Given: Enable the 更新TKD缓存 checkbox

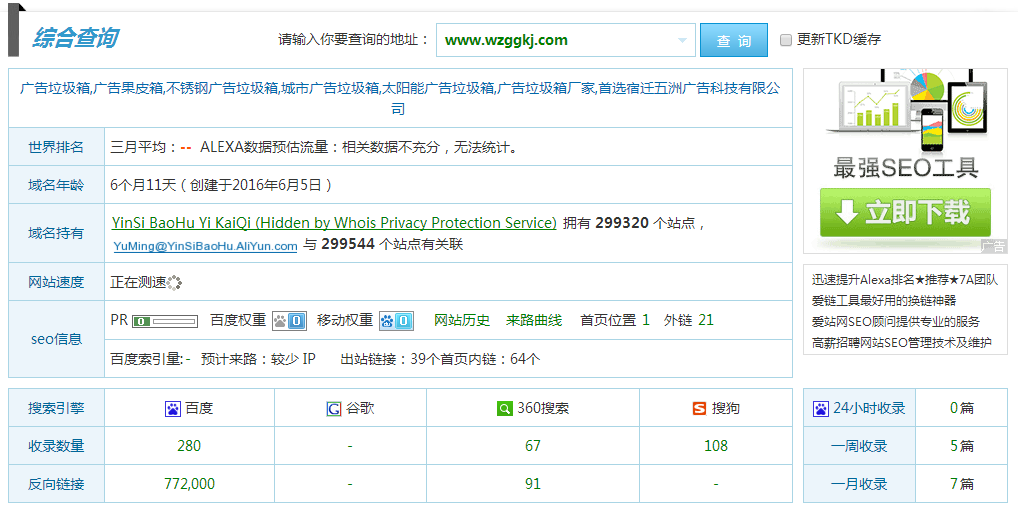Looking at the screenshot, I should 786,40.
